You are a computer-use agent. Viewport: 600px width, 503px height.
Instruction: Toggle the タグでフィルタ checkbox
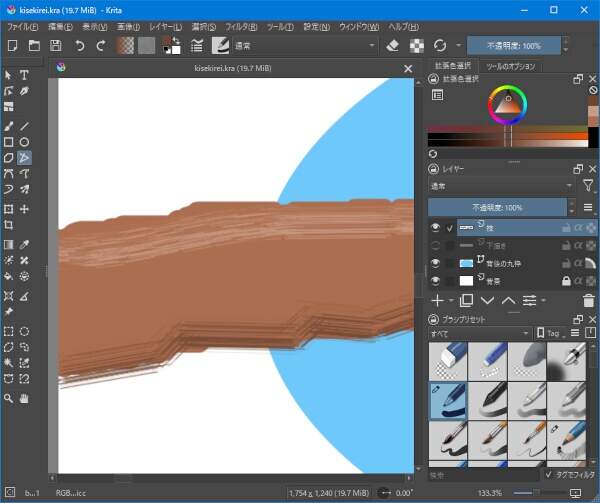[x=548, y=474]
